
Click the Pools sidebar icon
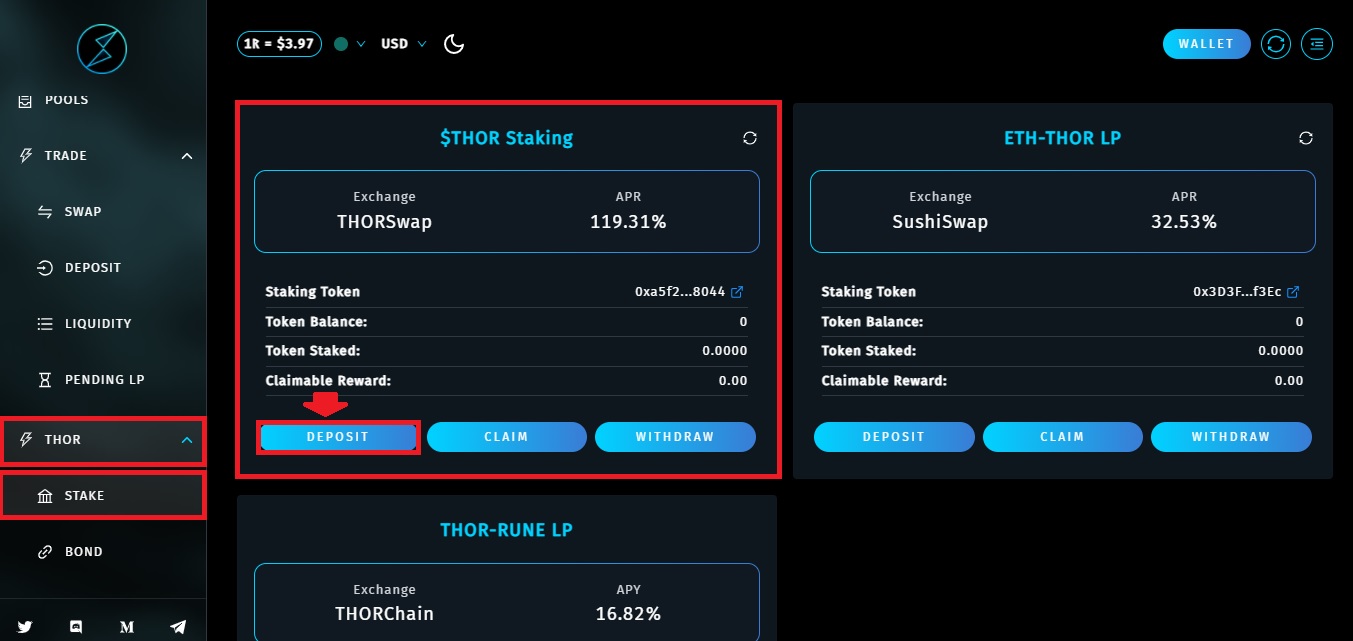[26, 100]
